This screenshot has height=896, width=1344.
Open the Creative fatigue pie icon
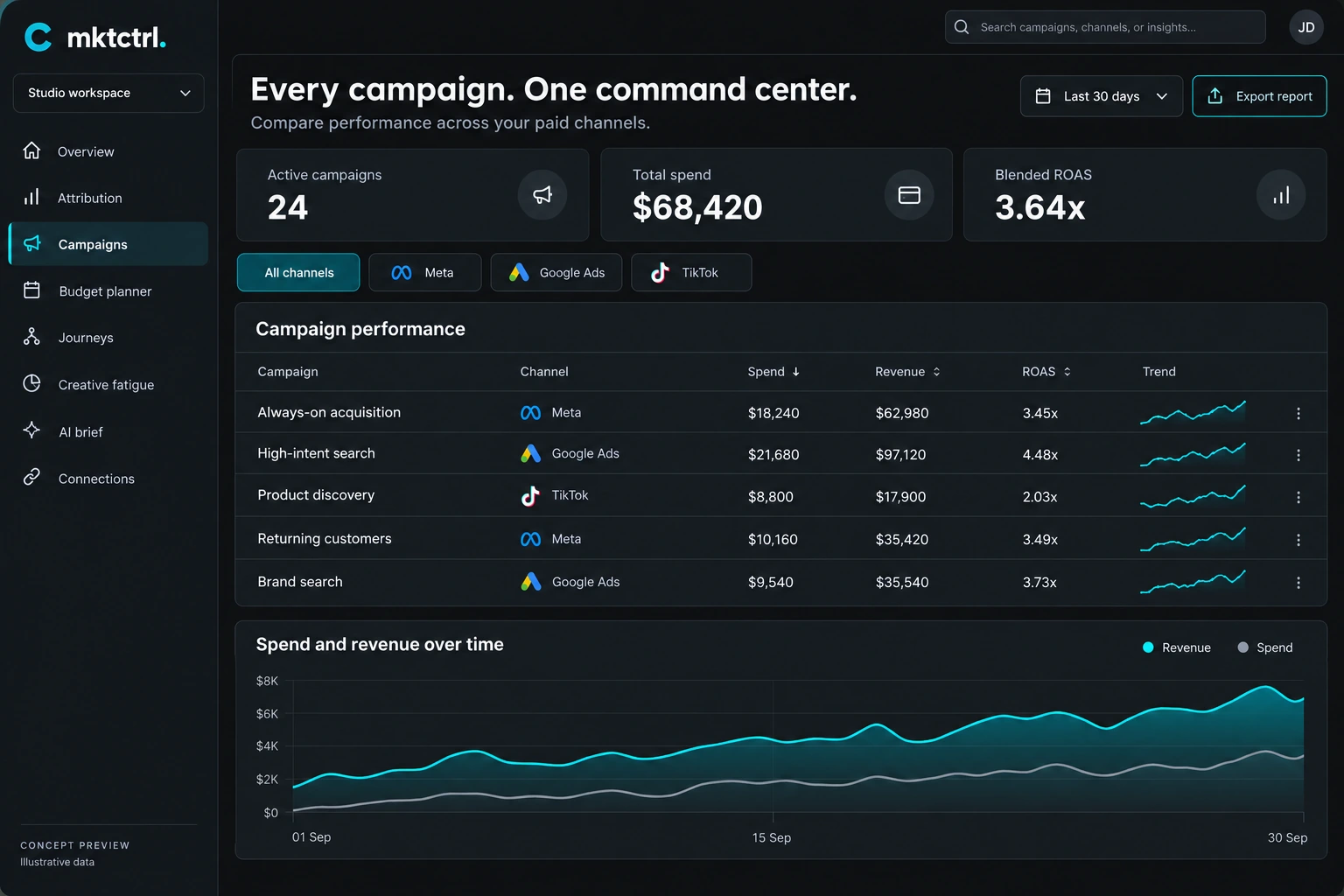tap(31, 383)
